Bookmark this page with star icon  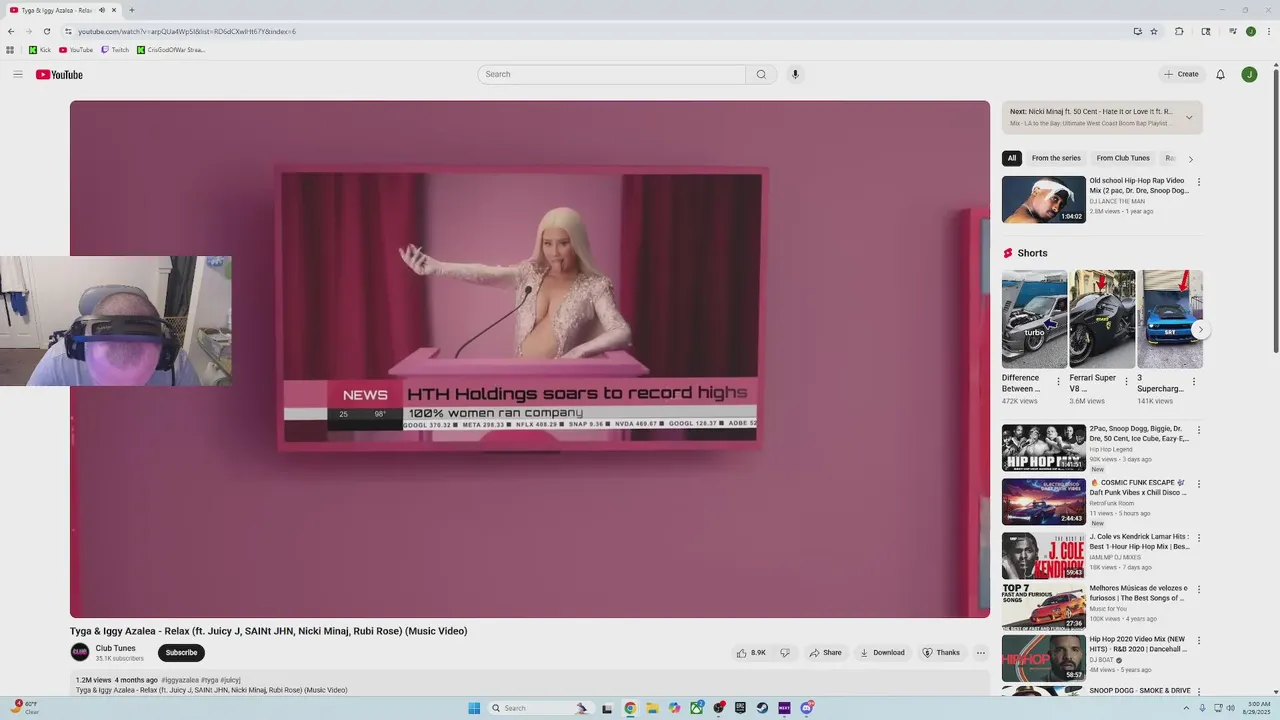pos(1154,31)
